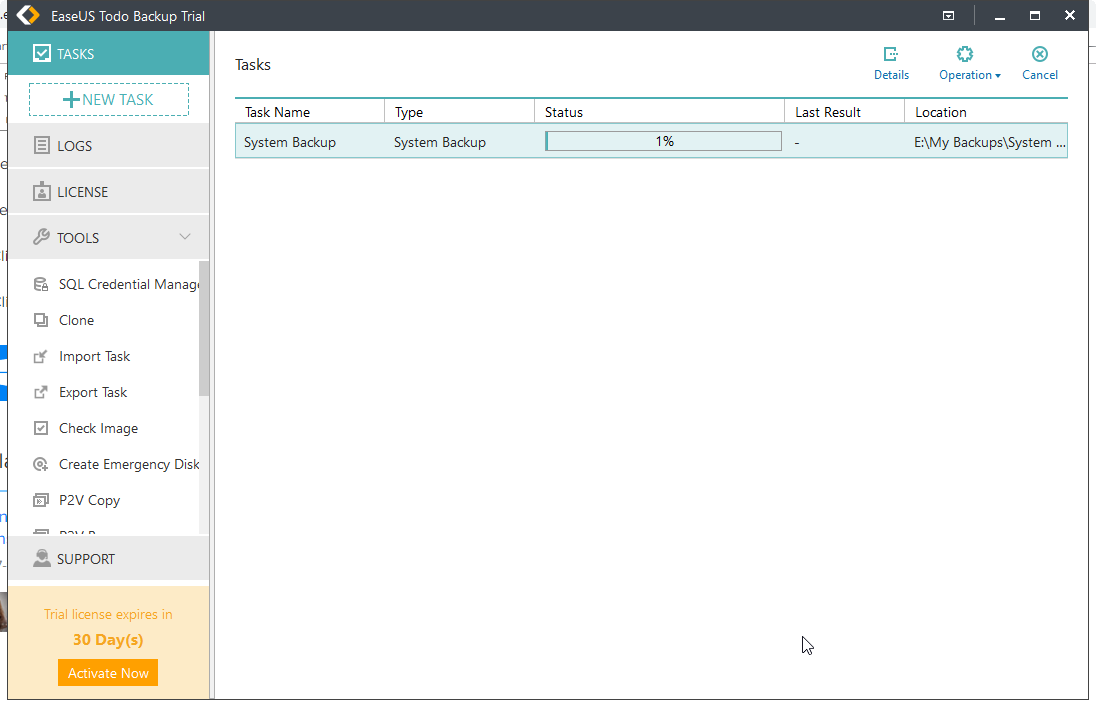Sort by Status column header
Image resolution: width=1096 pixels, height=707 pixels.
tap(660, 112)
